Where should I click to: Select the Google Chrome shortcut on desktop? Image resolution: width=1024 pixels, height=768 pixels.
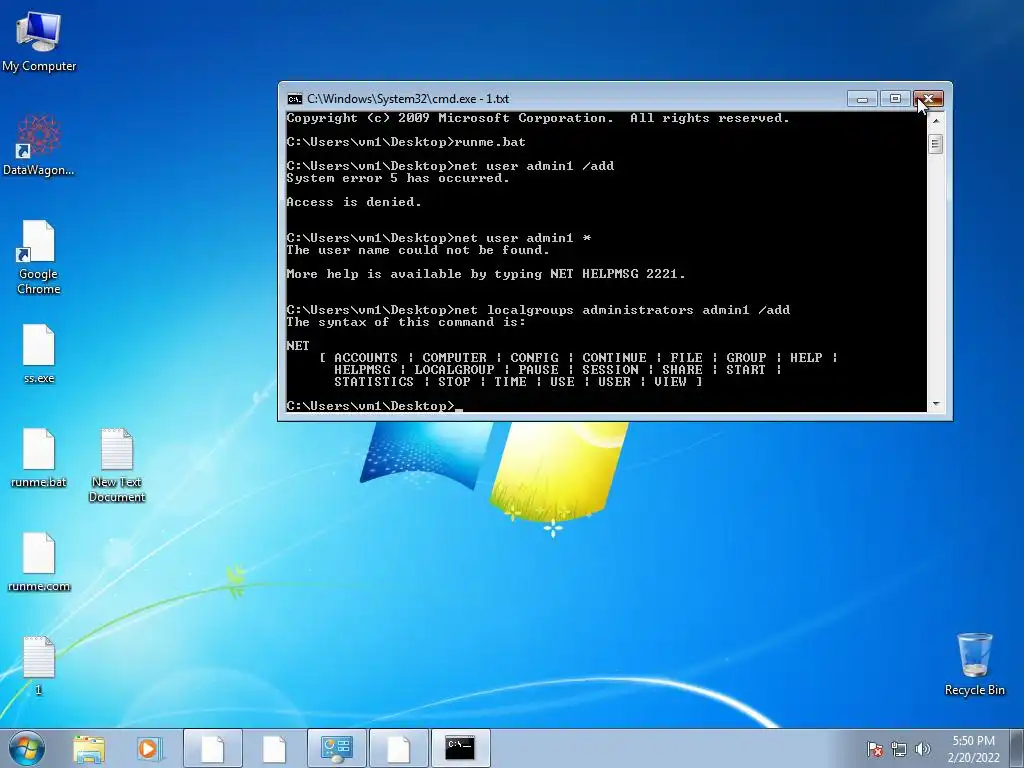coord(39,257)
